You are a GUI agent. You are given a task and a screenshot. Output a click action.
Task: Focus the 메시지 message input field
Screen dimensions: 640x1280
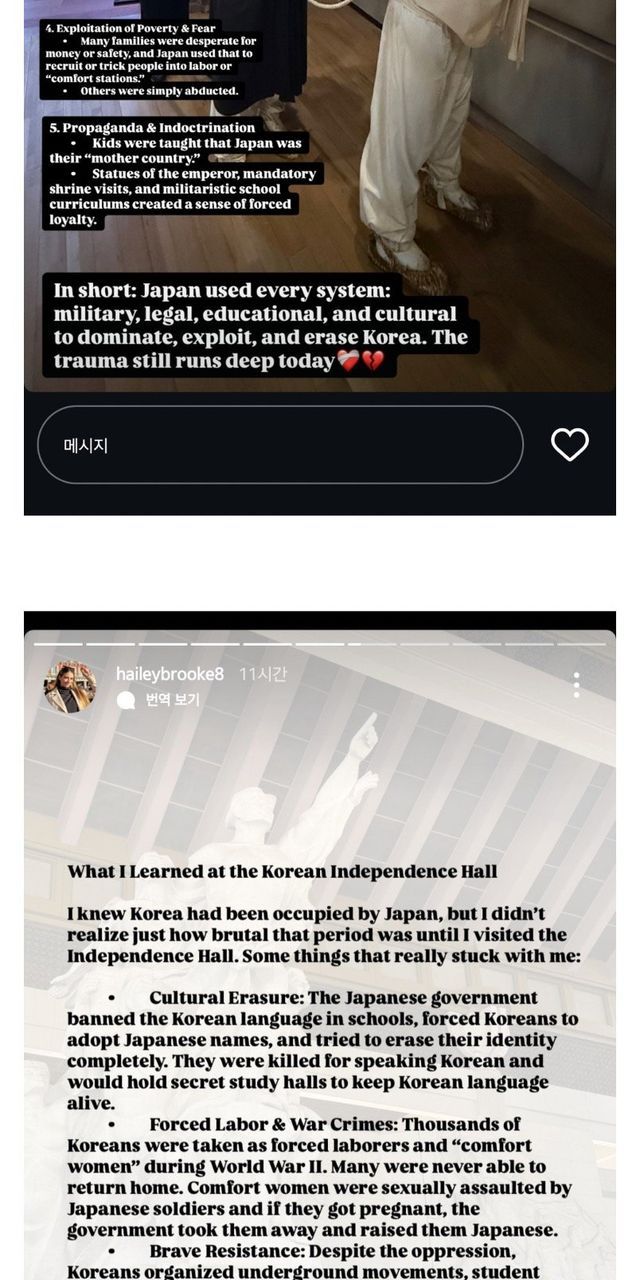[280, 445]
